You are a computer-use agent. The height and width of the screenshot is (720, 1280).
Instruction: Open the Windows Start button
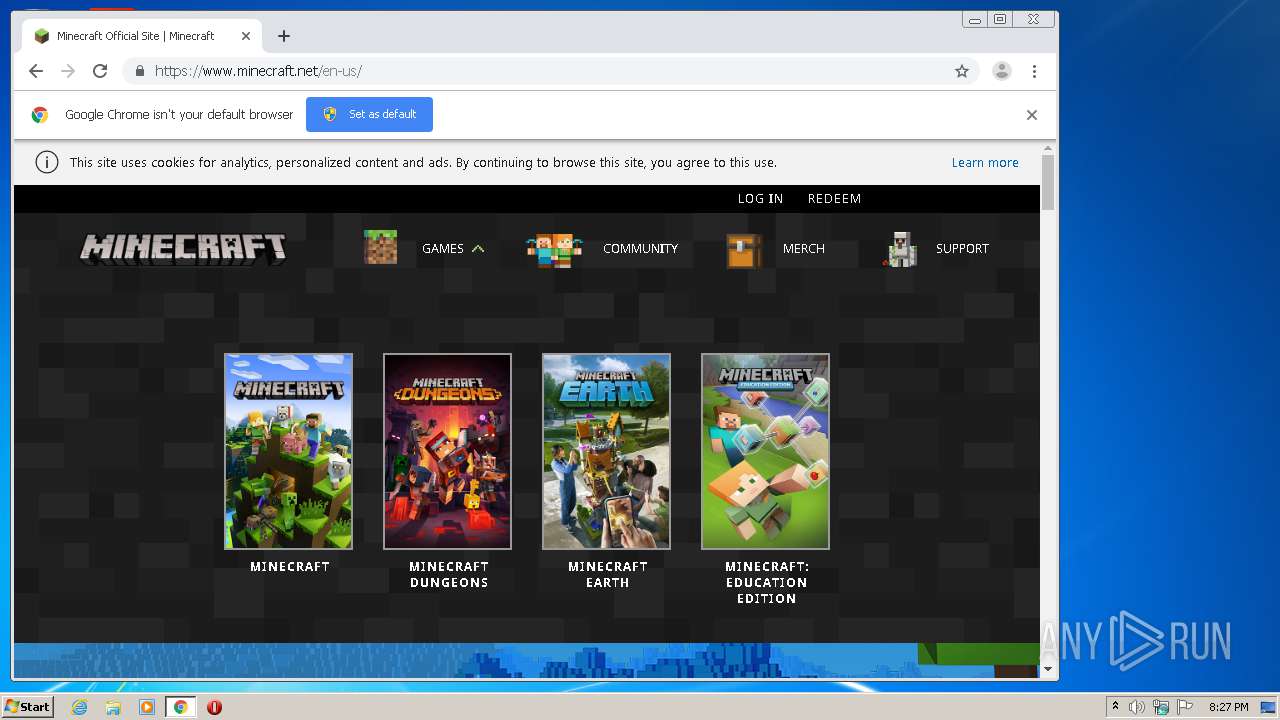(x=27, y=707)
